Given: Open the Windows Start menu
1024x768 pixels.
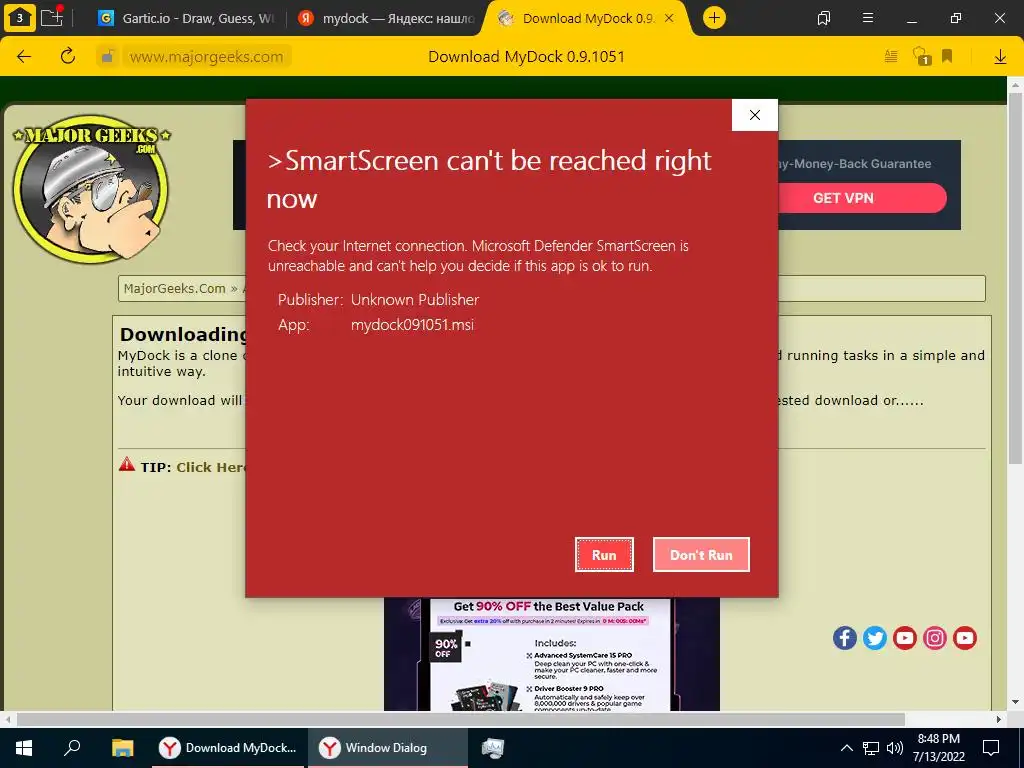Looking at the screenshot, I should pyautogui.click(x=24, y=748).
